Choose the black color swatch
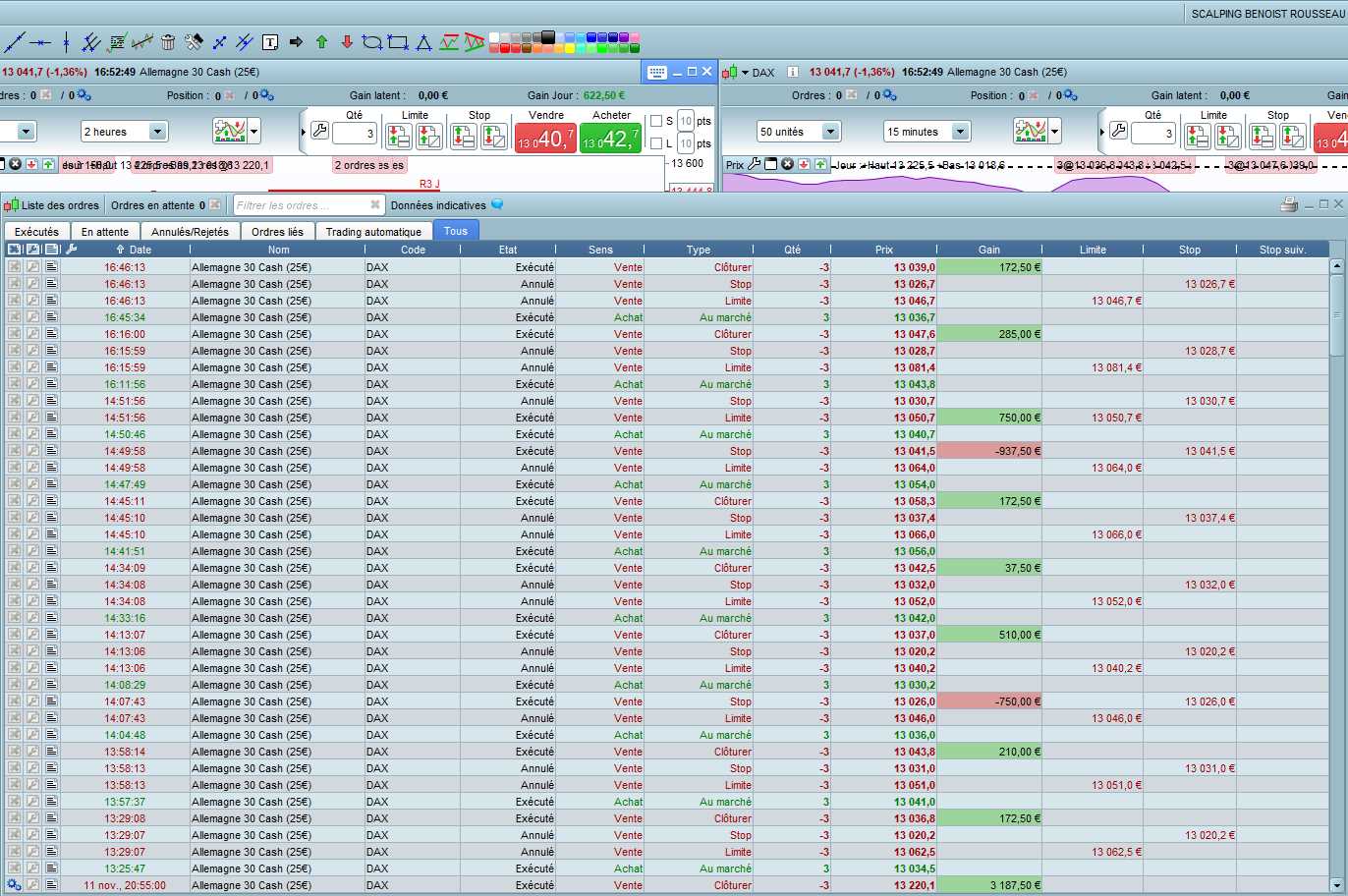The height and width of the screenshot is (896, 1348). (548, 37)
